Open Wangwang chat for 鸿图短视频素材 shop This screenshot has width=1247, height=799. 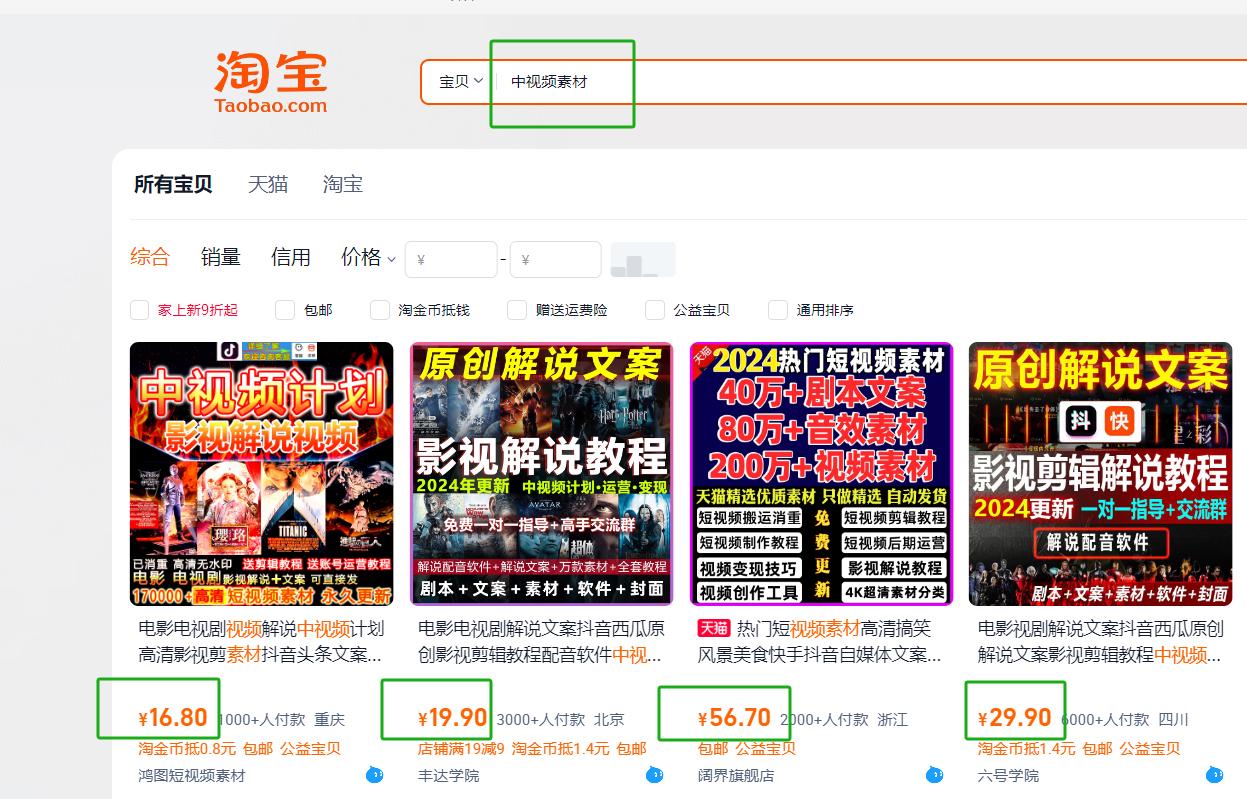point(373,774)
